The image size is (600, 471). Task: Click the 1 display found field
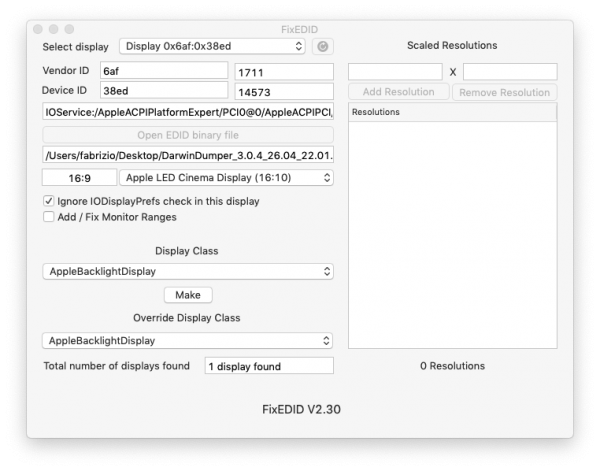(x=269, y=366)
